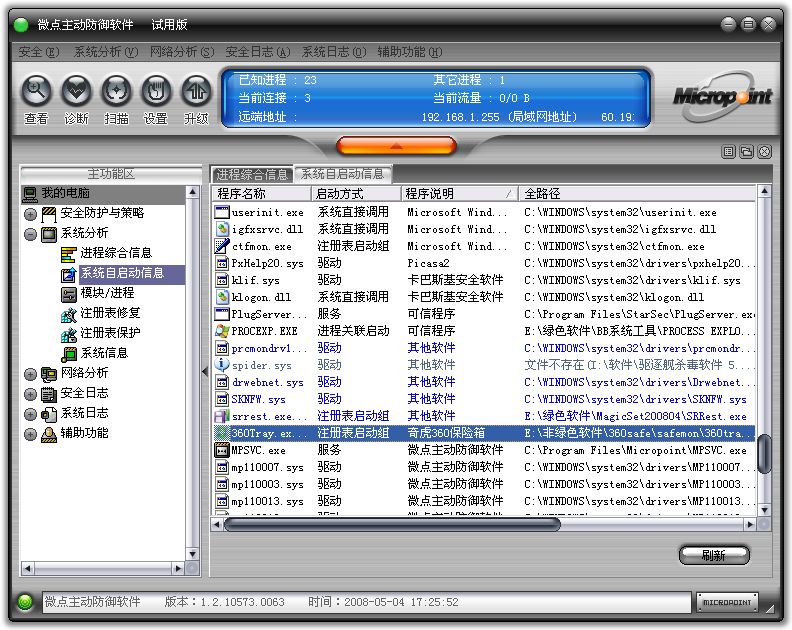Click the splitter collapse arrow between panels

click(205, 372)
